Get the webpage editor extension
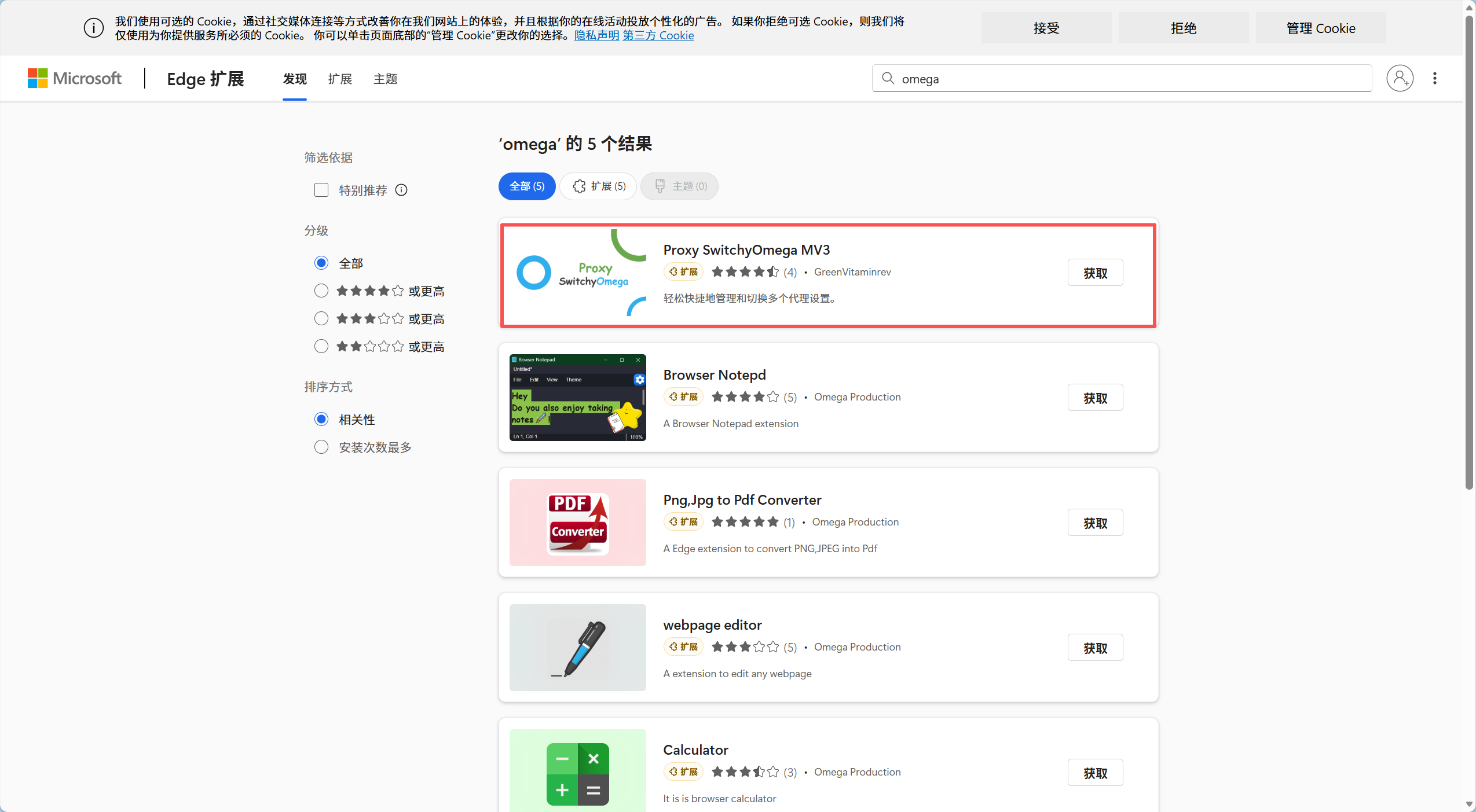The image size is (1476, 812). pos(1095,648)
